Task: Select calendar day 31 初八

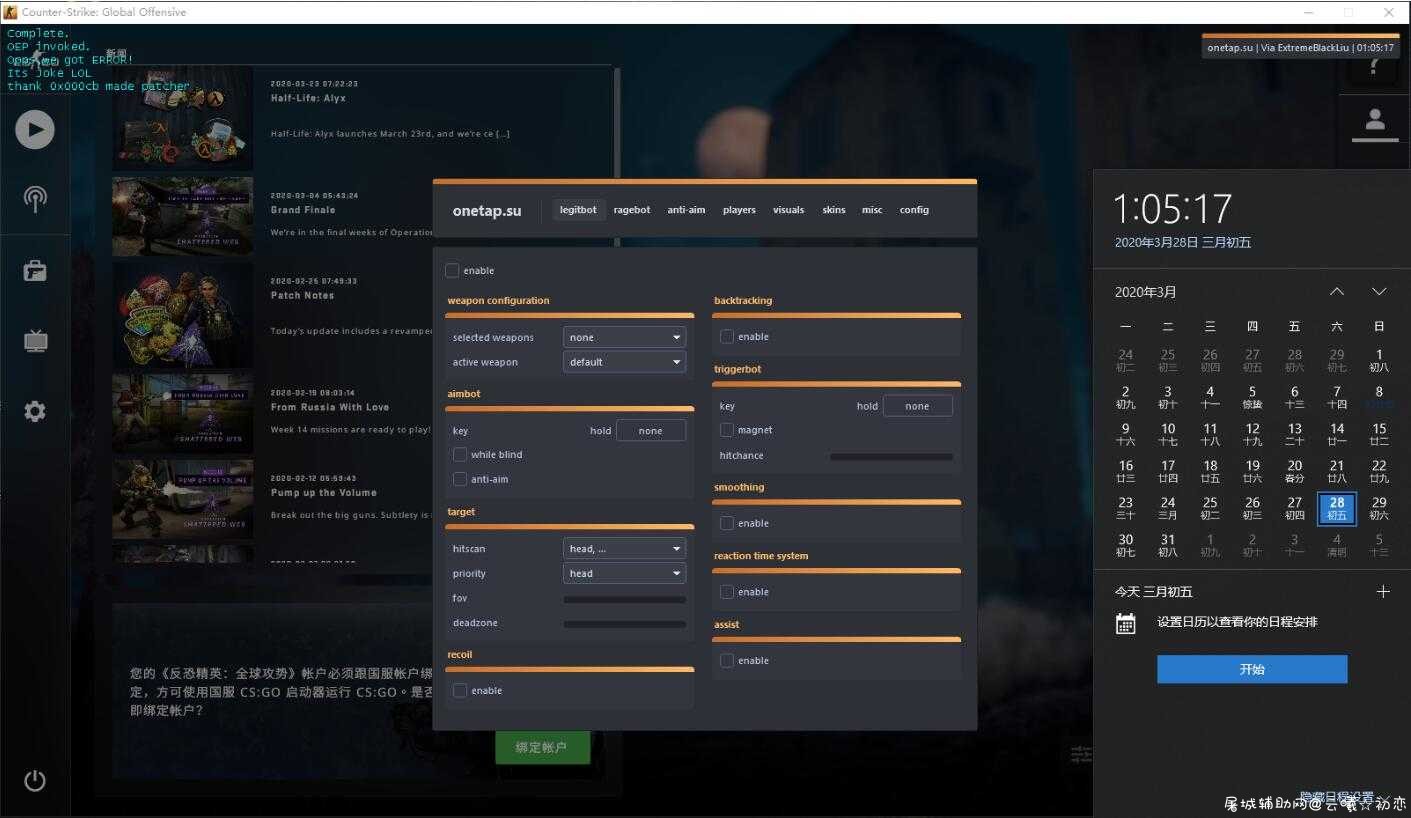Action: [1167, 545]
